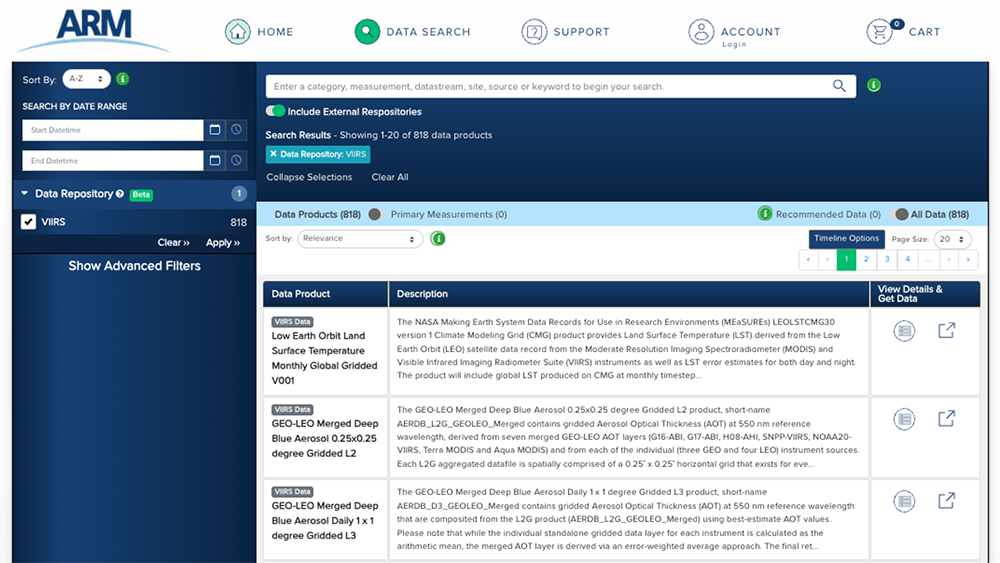The height and width of the screenshot is (563, 1000).
Task: Click the selection count badge 1
Action: [x=239, y=193]
